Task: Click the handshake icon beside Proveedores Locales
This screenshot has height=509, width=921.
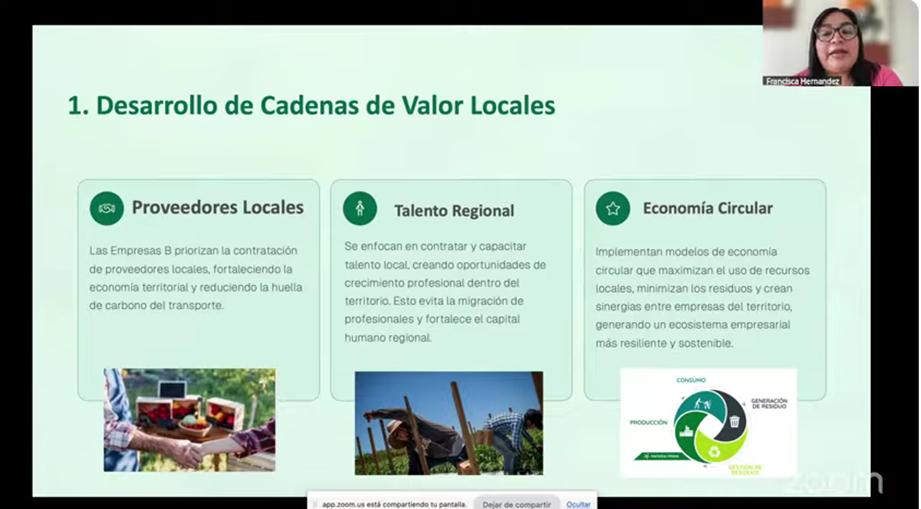Action: coord(106,208)
